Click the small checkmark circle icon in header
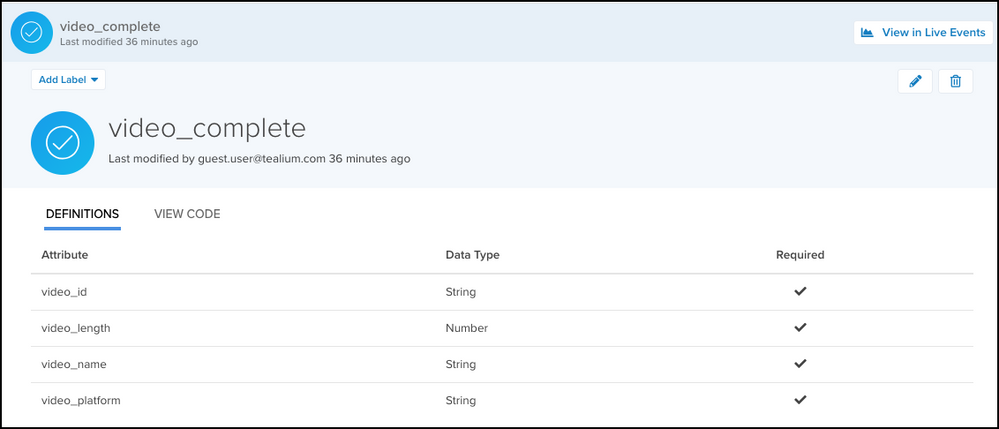 point(32,32)
